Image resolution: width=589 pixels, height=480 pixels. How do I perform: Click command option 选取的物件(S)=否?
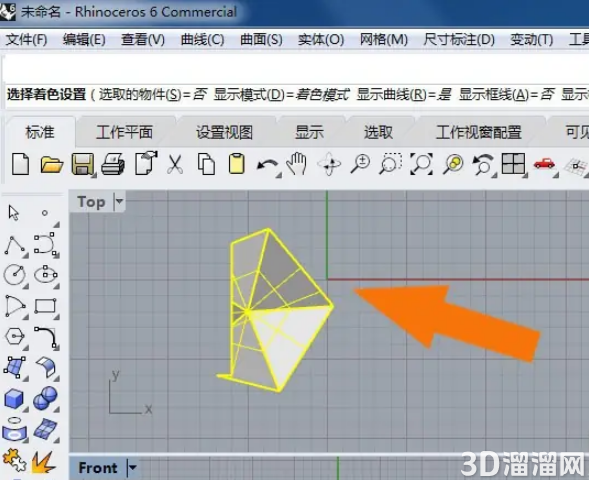click(x=153, y=94)
